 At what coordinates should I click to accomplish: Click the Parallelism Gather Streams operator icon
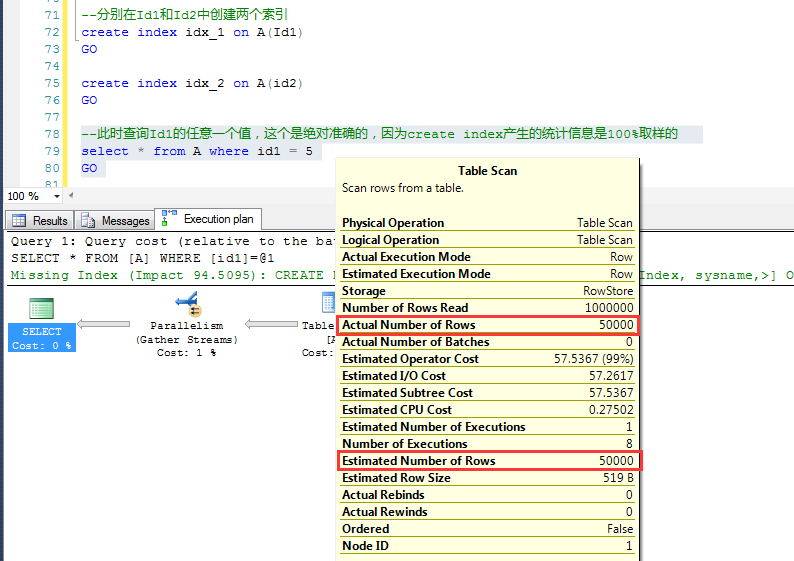pyautogui.click(x=188, y=304)
